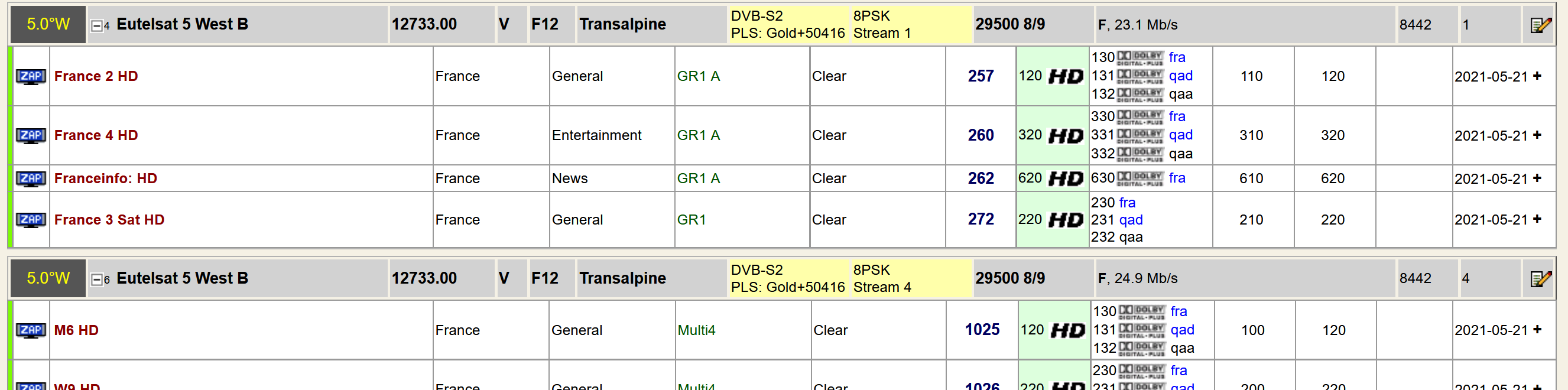Expand the 2021-05-21 plus sign for France 2 HD
Screen dimensions: 1568x390
coord(1537,76)
